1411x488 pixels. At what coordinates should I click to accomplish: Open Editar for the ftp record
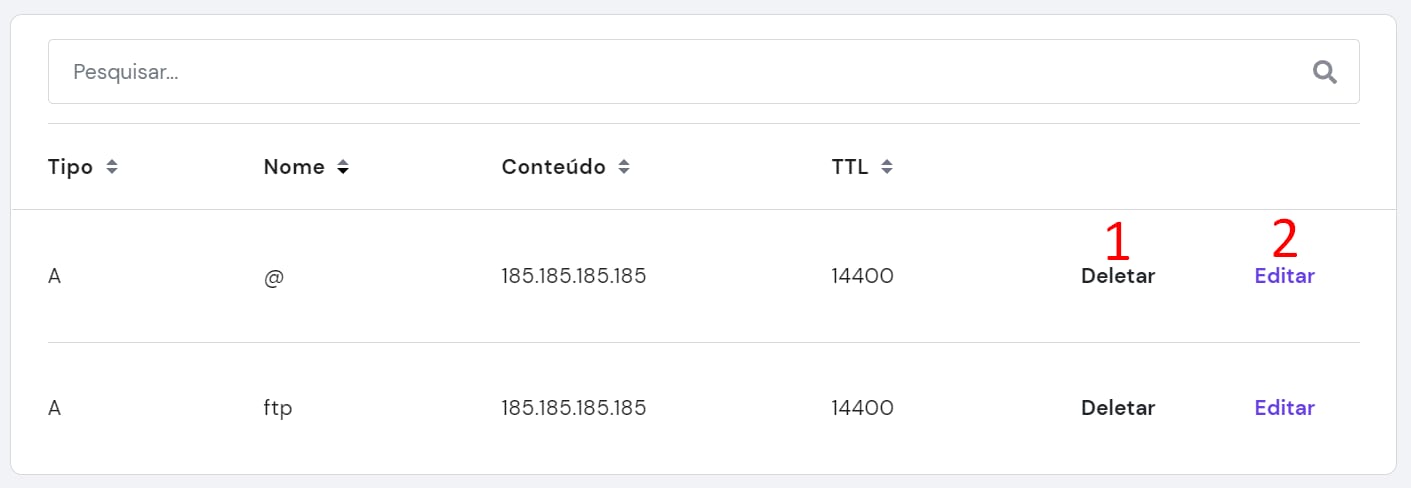(x=1284, y=408)
